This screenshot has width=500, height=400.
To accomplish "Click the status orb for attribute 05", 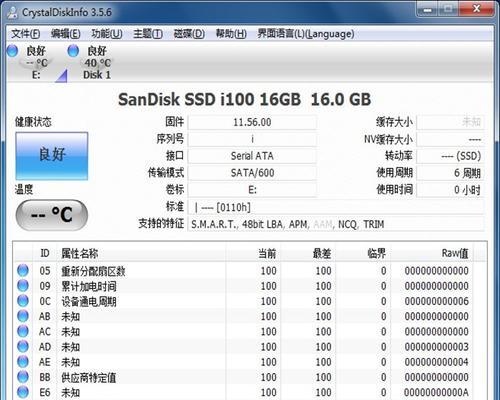I will (x=23, y=270).
